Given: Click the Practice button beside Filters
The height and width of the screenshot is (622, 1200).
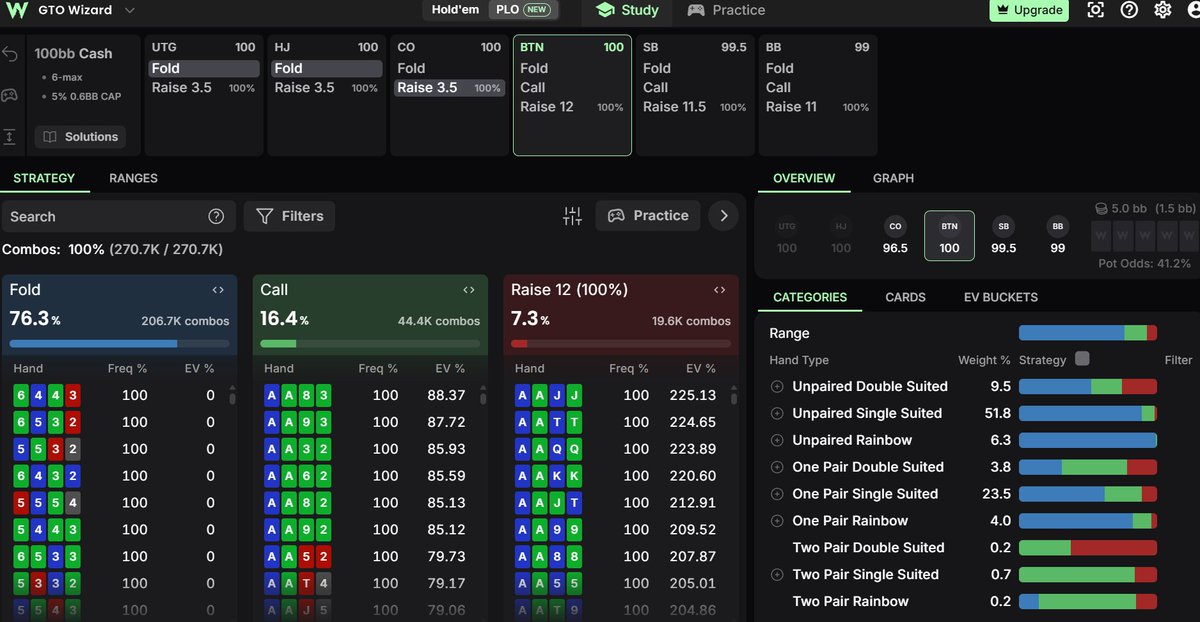Looking at the screenshot, I should [649, 215].
